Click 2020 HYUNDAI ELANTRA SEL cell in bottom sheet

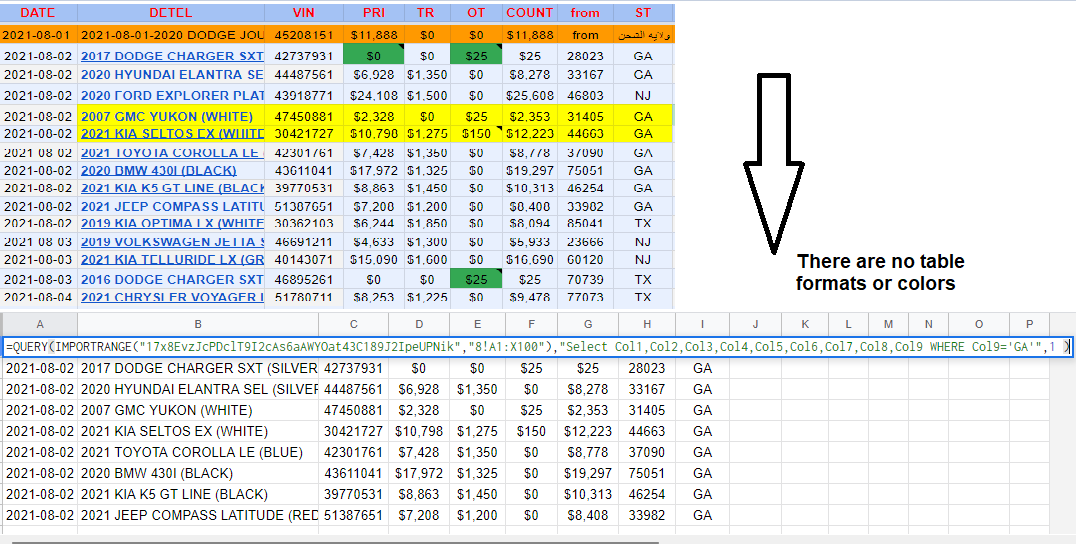click(198, 390)
